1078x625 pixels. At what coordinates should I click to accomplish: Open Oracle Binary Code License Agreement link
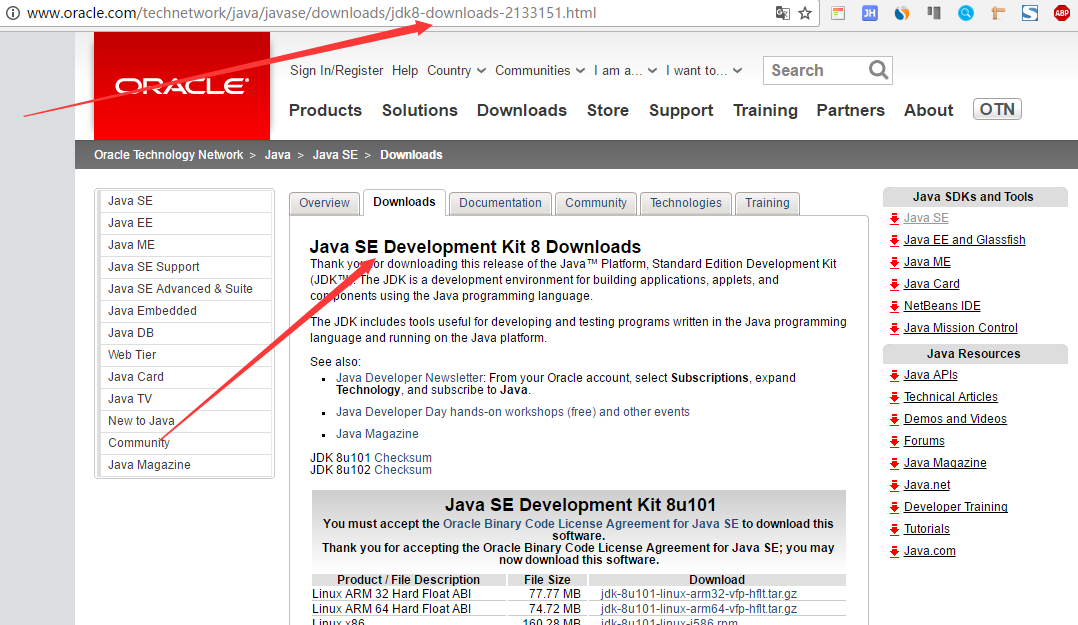tap(591, 524)
